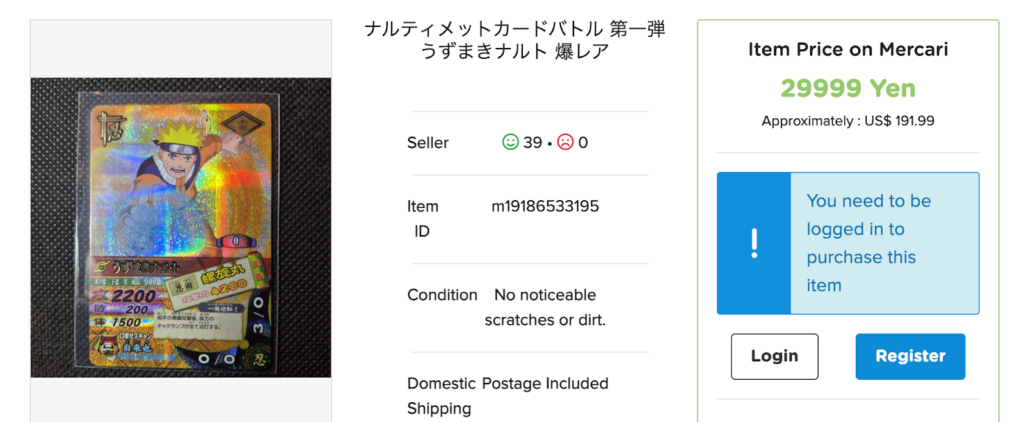Click the Item ID label
Image resolution: width=1024 pixels, height=422 pixels.
point(423,219)
